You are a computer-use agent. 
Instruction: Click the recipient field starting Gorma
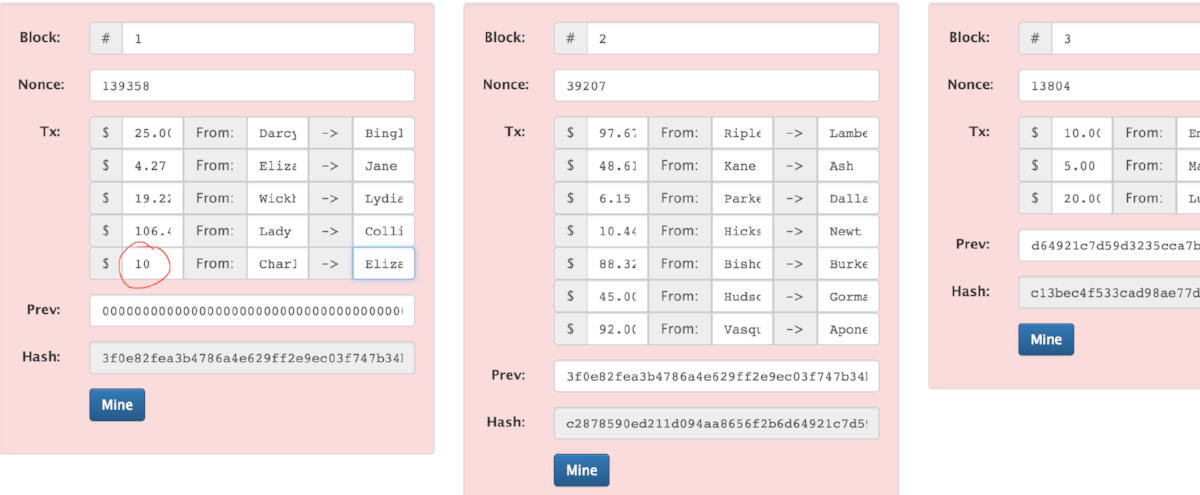point(849,296)
